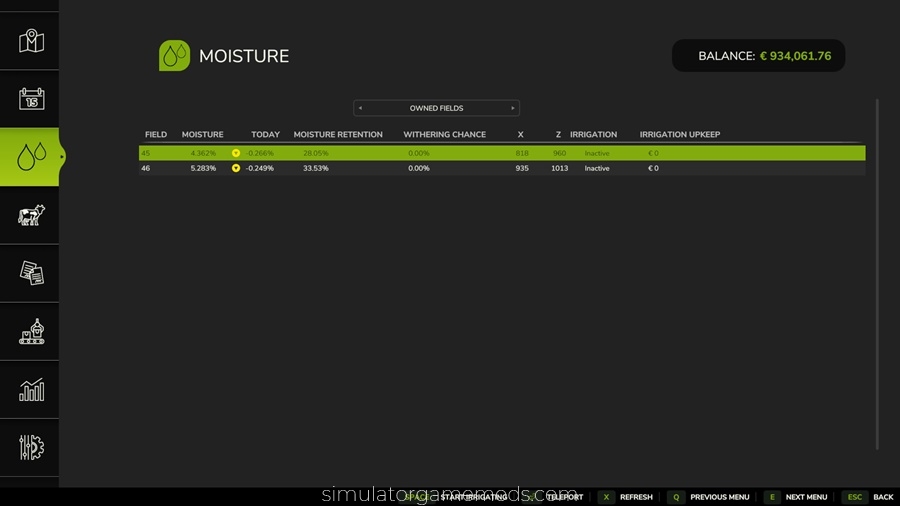This screenshot has height=506, width=900.
Task: Open the map page from sidebar
Action: [31, 41]
